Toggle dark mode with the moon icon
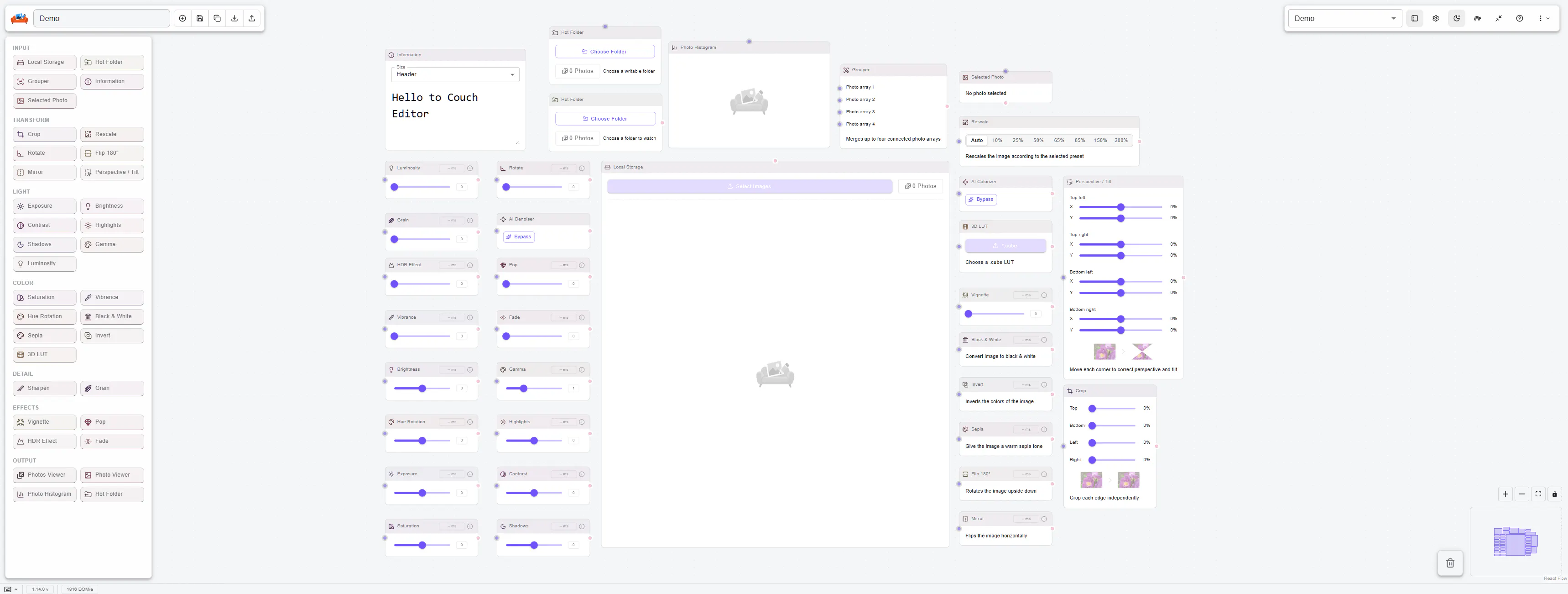1568x594 pixels. coord(1457,18)
